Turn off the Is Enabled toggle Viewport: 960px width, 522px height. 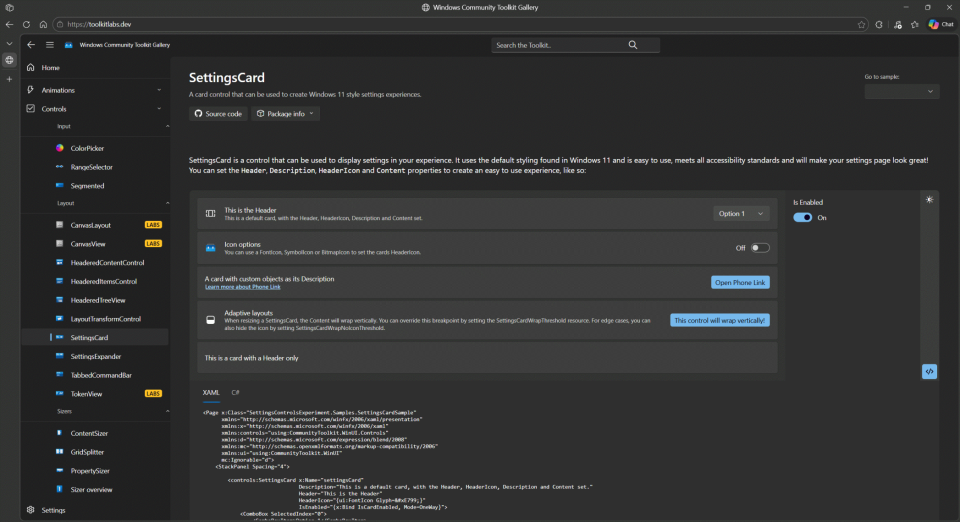point(803,217)
